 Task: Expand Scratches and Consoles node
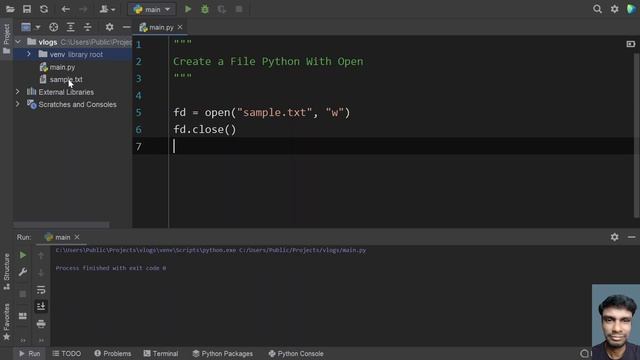coord(18,104)
